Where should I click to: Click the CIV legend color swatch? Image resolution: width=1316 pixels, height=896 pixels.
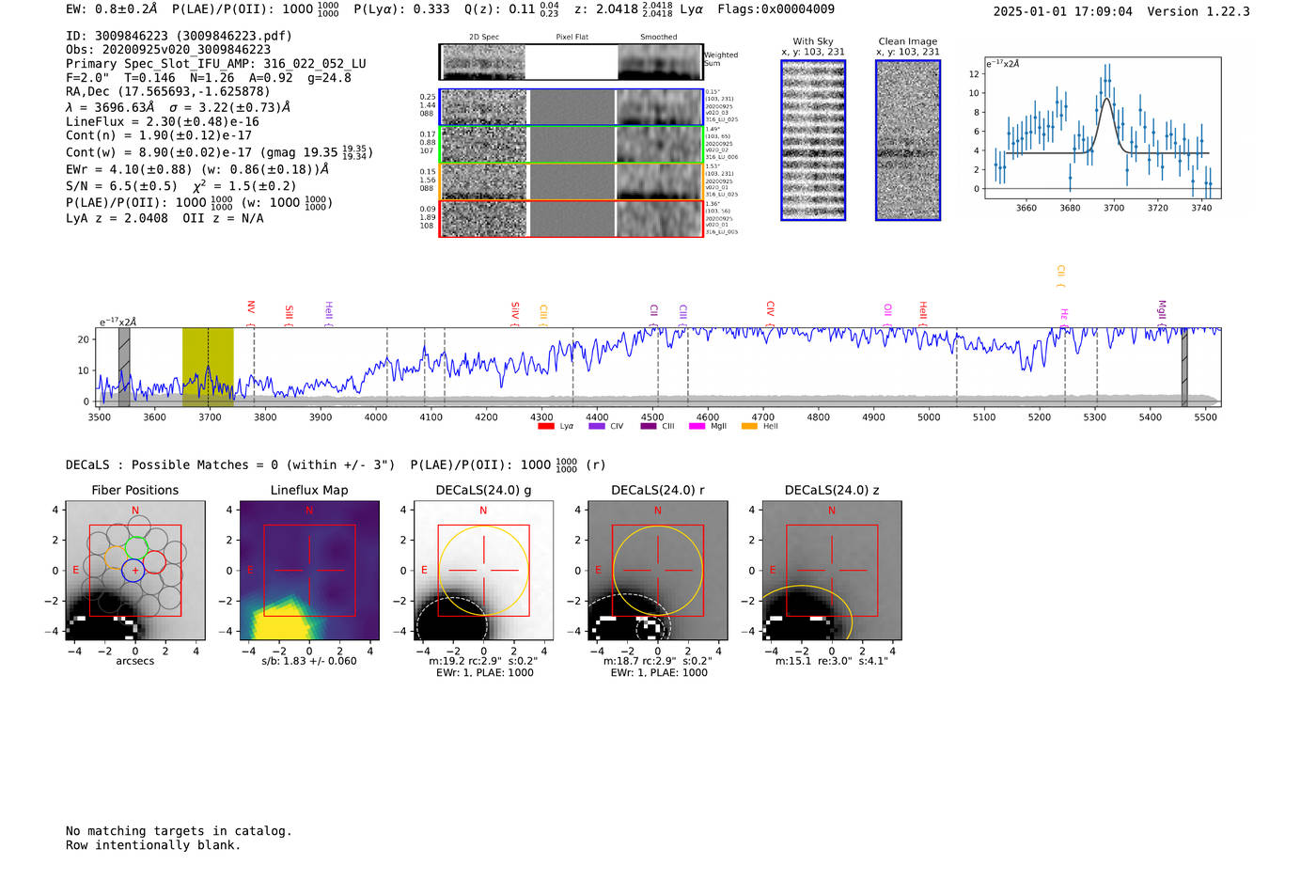[597, 427]
